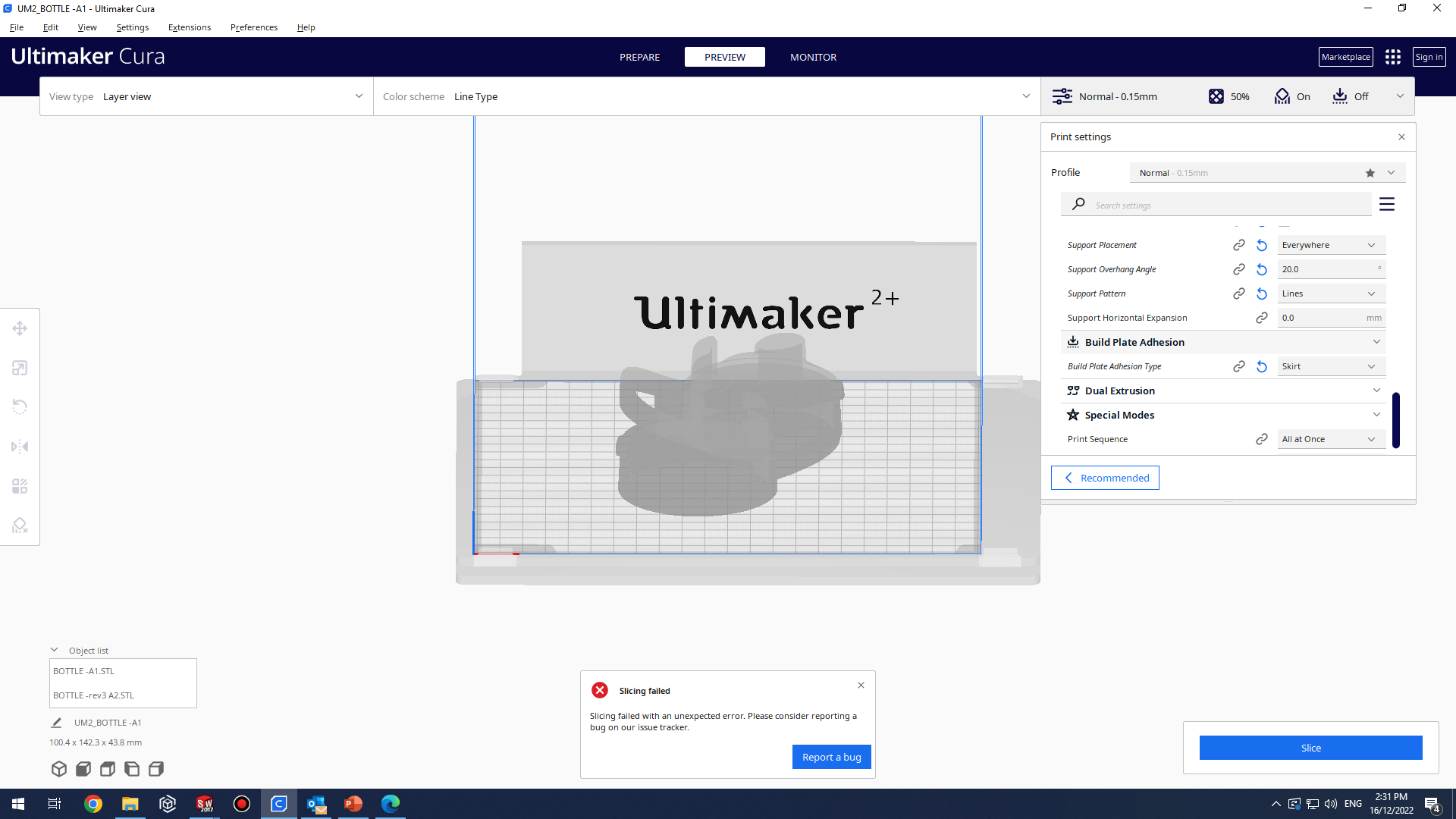Select the PREVIEW stage tab
The image size is (1456, 819).
pyautogui.click(x=725, y=57)
